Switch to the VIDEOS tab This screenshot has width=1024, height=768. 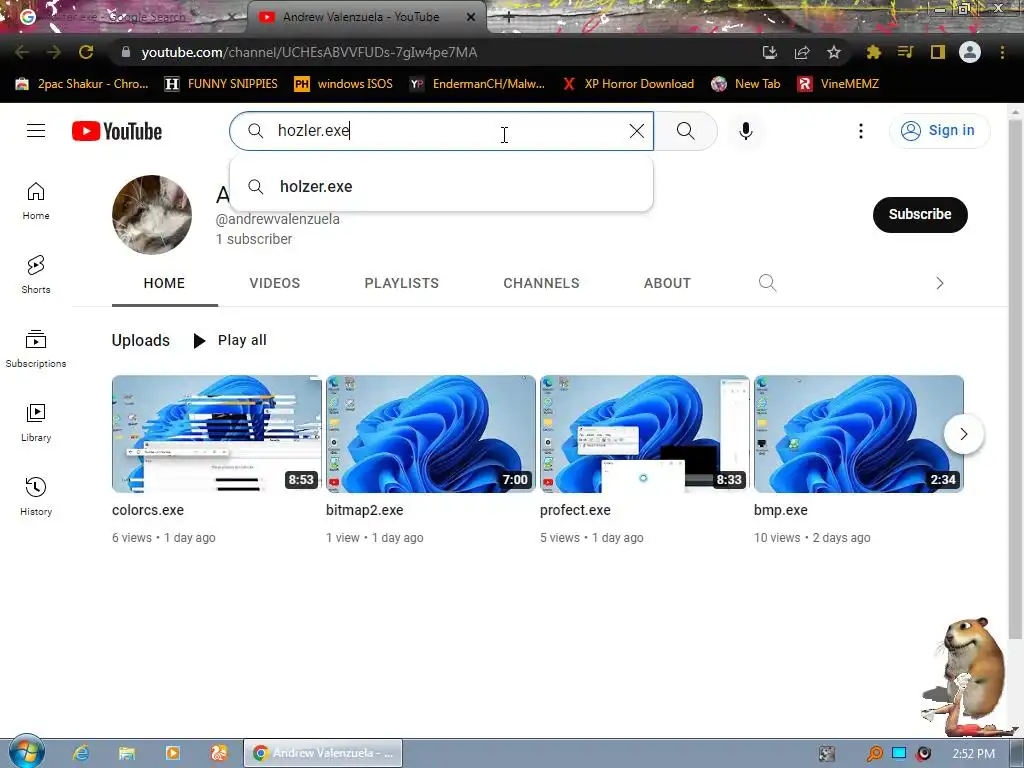coord(274,283)
